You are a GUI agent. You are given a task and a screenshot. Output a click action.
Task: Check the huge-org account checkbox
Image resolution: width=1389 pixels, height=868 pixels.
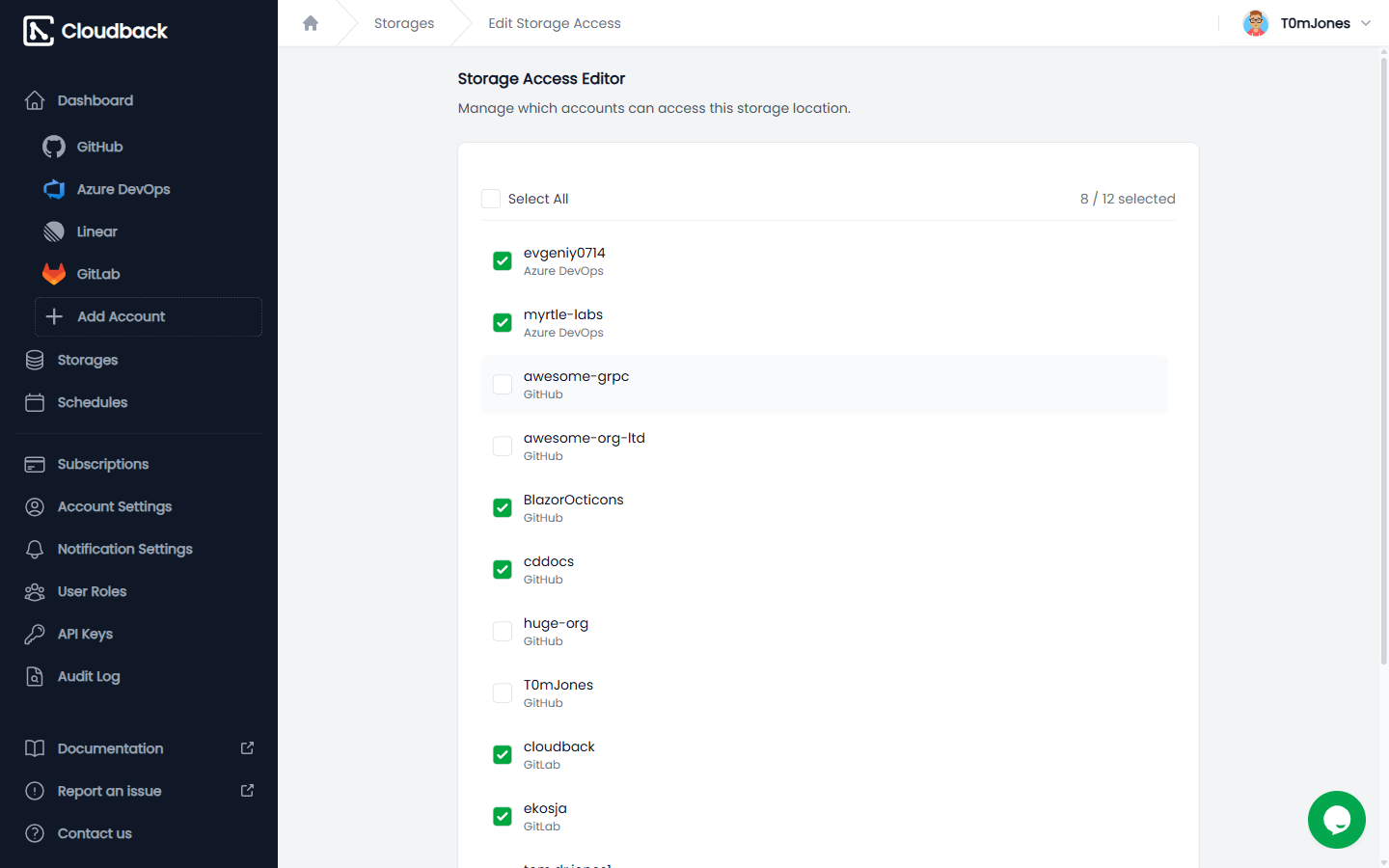[x=503, y=632]
